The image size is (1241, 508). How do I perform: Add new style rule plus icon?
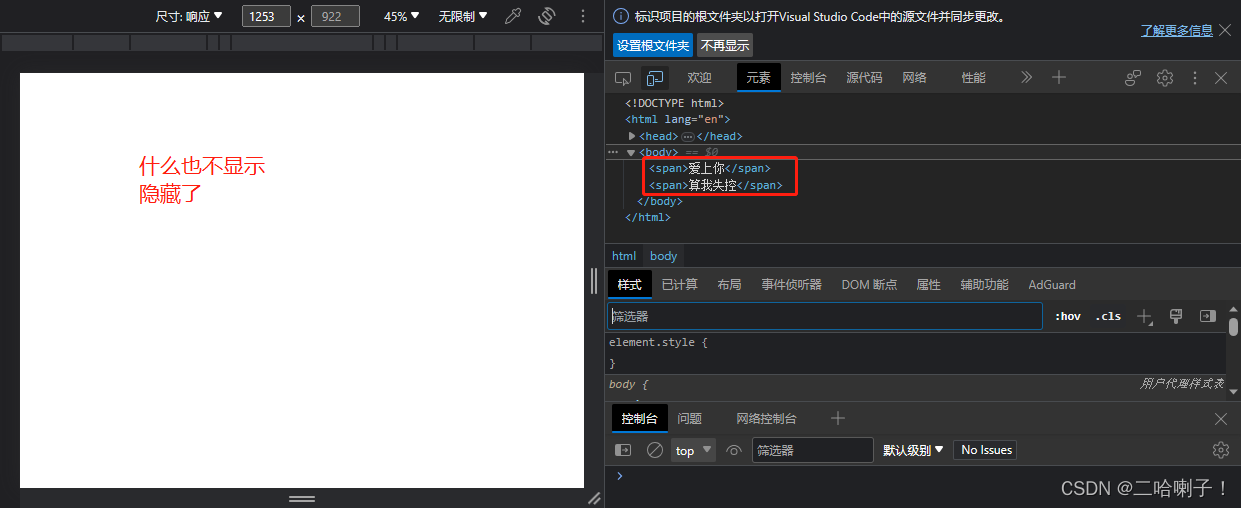(1145, 317)
